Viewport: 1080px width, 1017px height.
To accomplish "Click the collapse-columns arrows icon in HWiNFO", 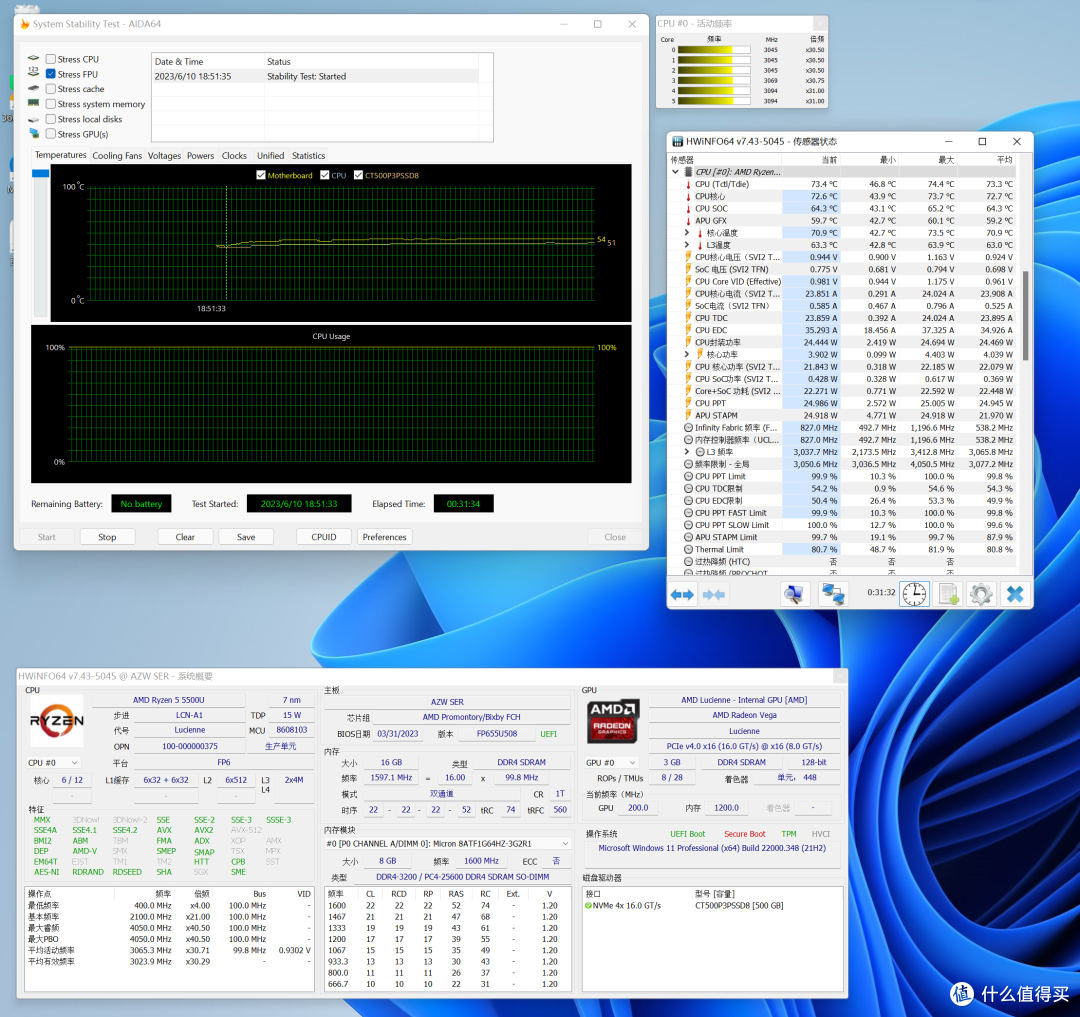I will click(x=714, y=594).
